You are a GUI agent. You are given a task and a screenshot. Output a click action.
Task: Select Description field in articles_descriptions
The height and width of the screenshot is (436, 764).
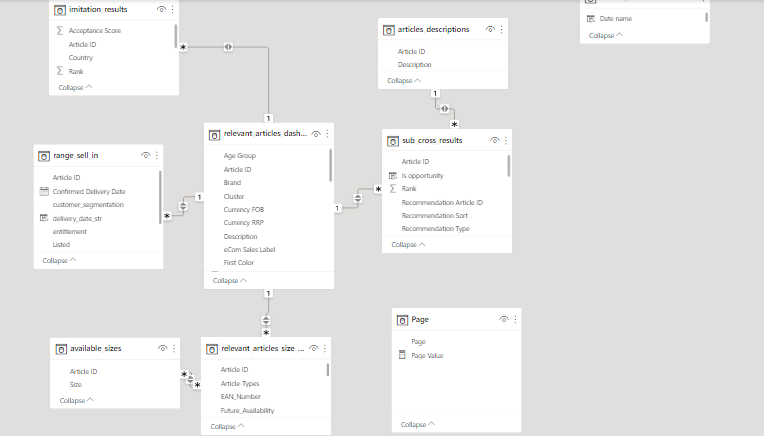(x=414, y=64)
